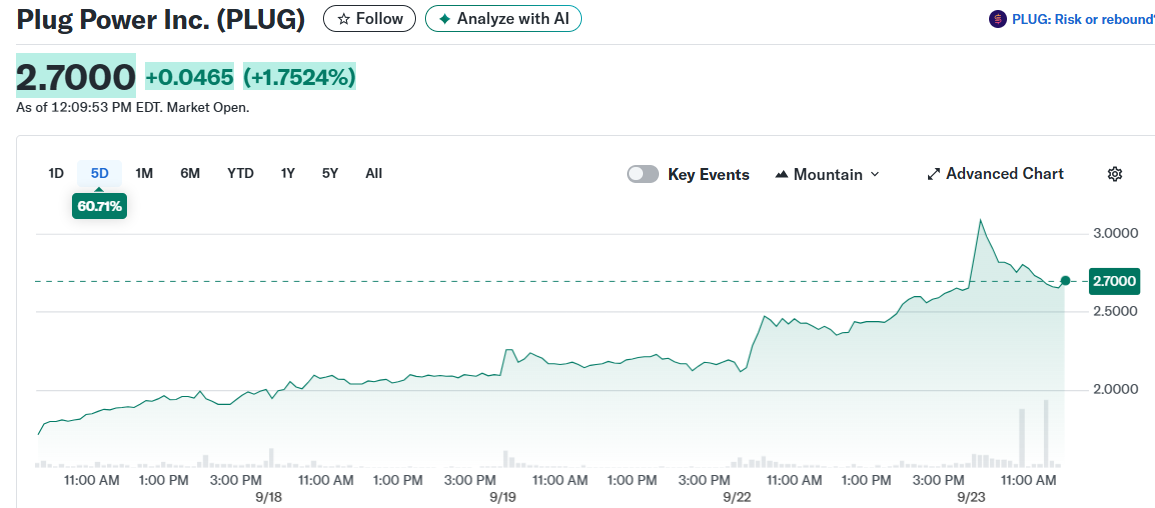Show the All time range
1155x508 pixels.
373,174
